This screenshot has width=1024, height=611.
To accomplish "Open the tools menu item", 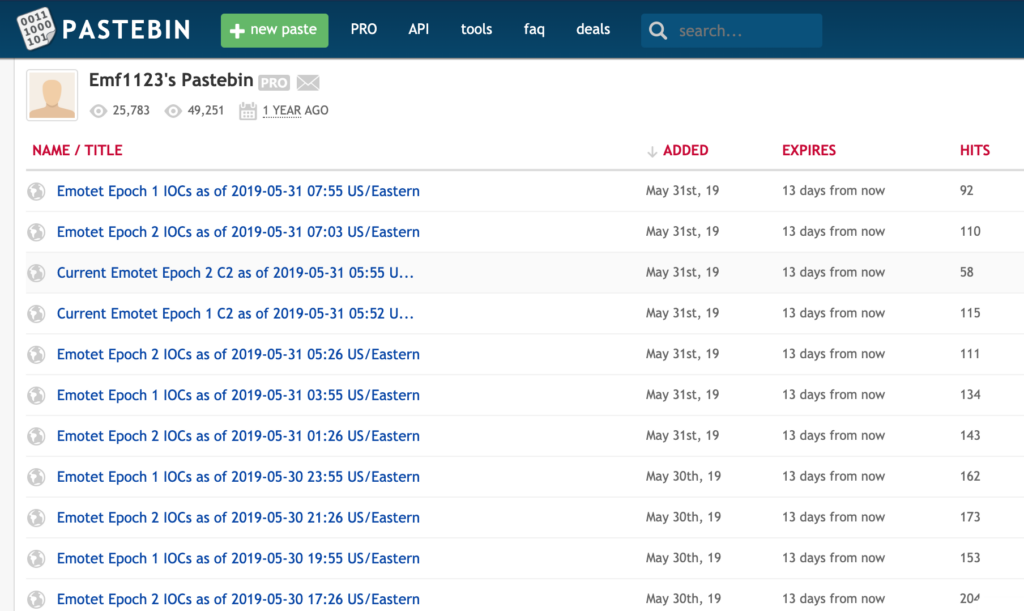I will tap(476, 29).
